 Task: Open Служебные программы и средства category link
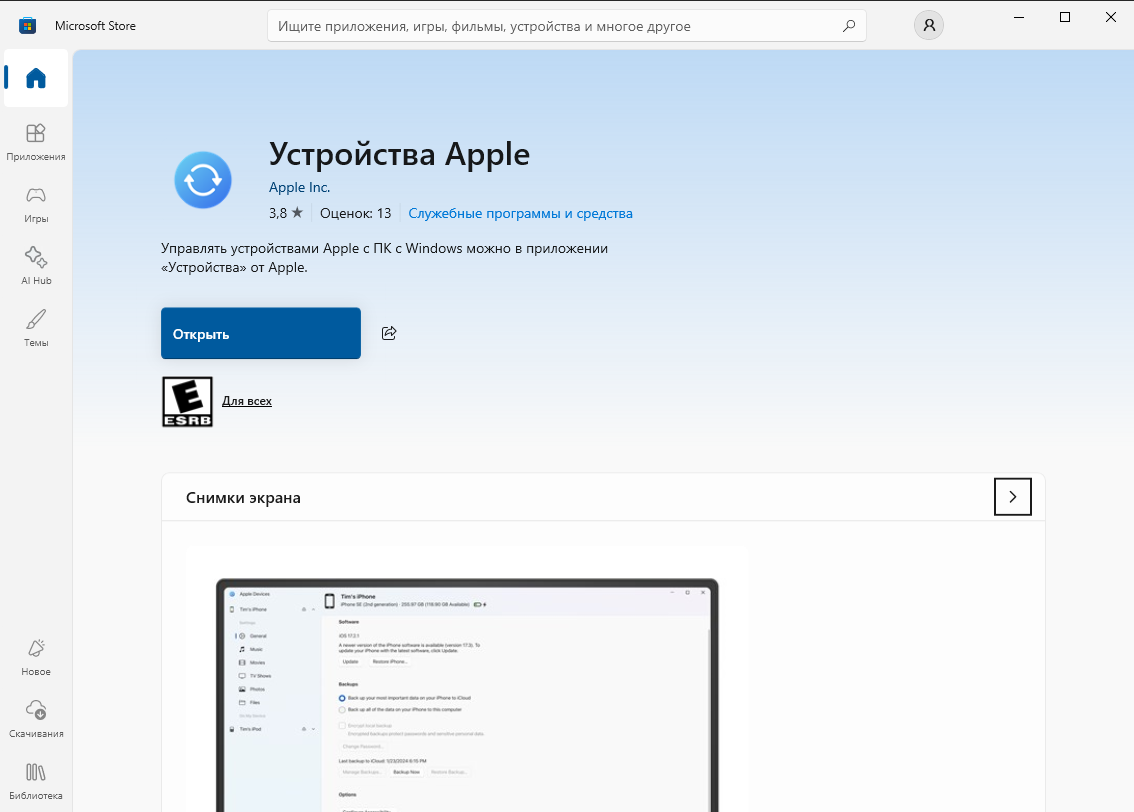pos(521,213)
